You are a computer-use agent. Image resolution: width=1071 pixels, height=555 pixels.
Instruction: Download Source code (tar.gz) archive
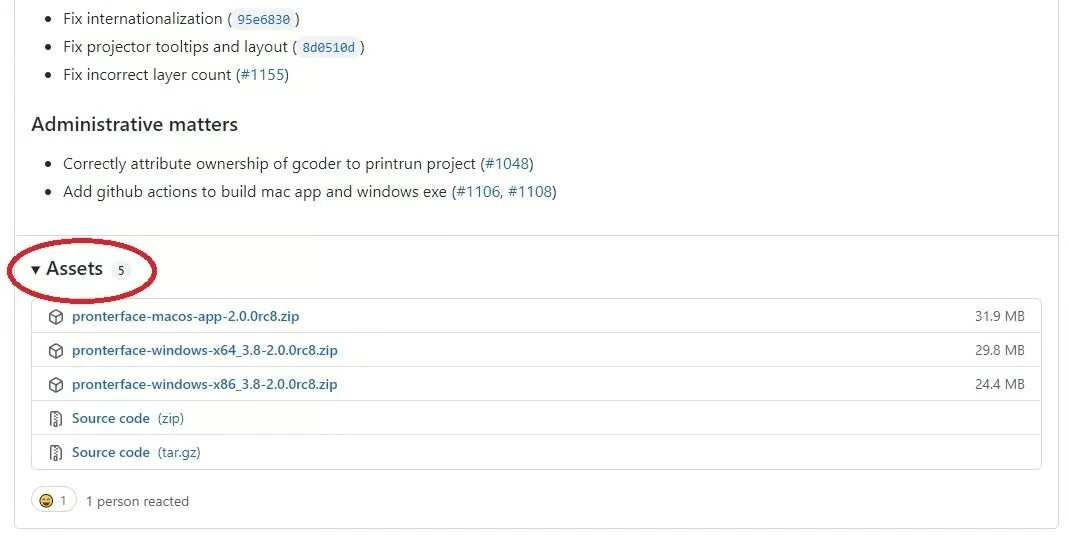pos(111,453)
